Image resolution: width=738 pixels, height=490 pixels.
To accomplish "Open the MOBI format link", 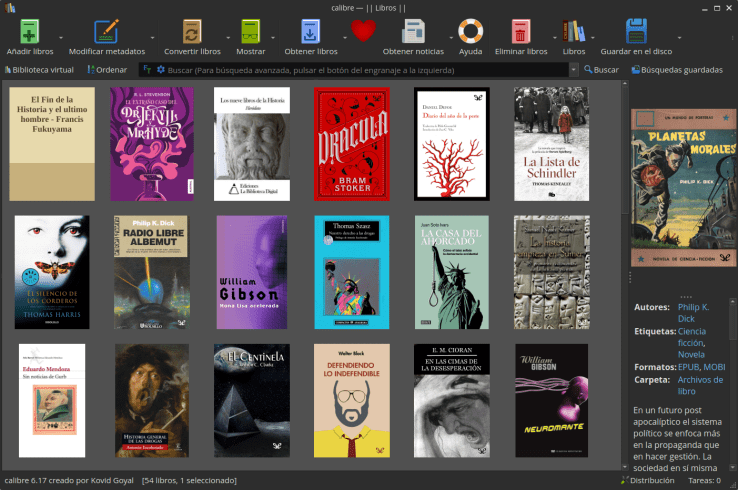I will pyautogui.click(x=714, y=367).
